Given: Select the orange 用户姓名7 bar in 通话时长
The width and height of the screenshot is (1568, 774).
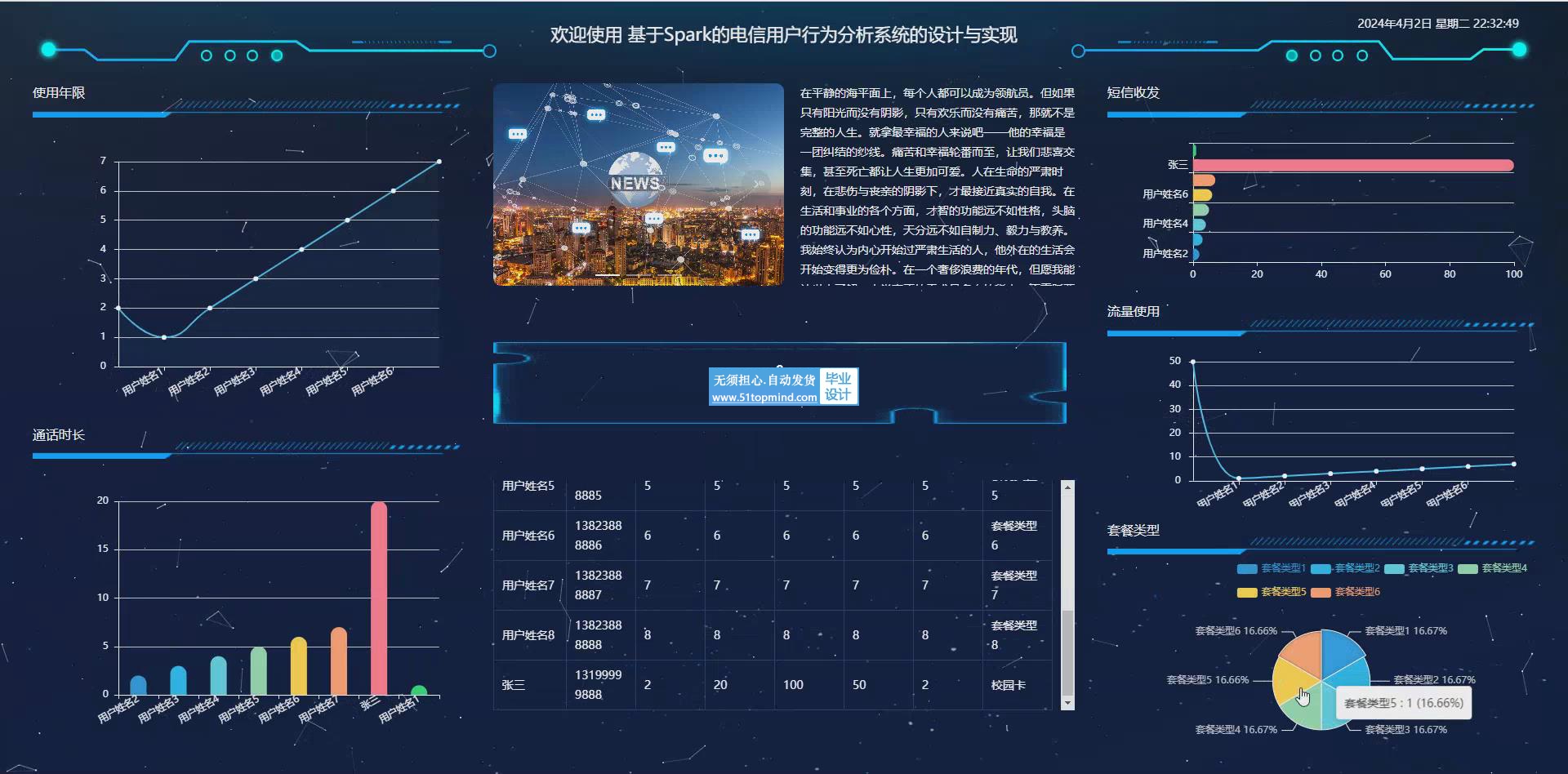Looking at the screenshot, I should tap(339, 661).
